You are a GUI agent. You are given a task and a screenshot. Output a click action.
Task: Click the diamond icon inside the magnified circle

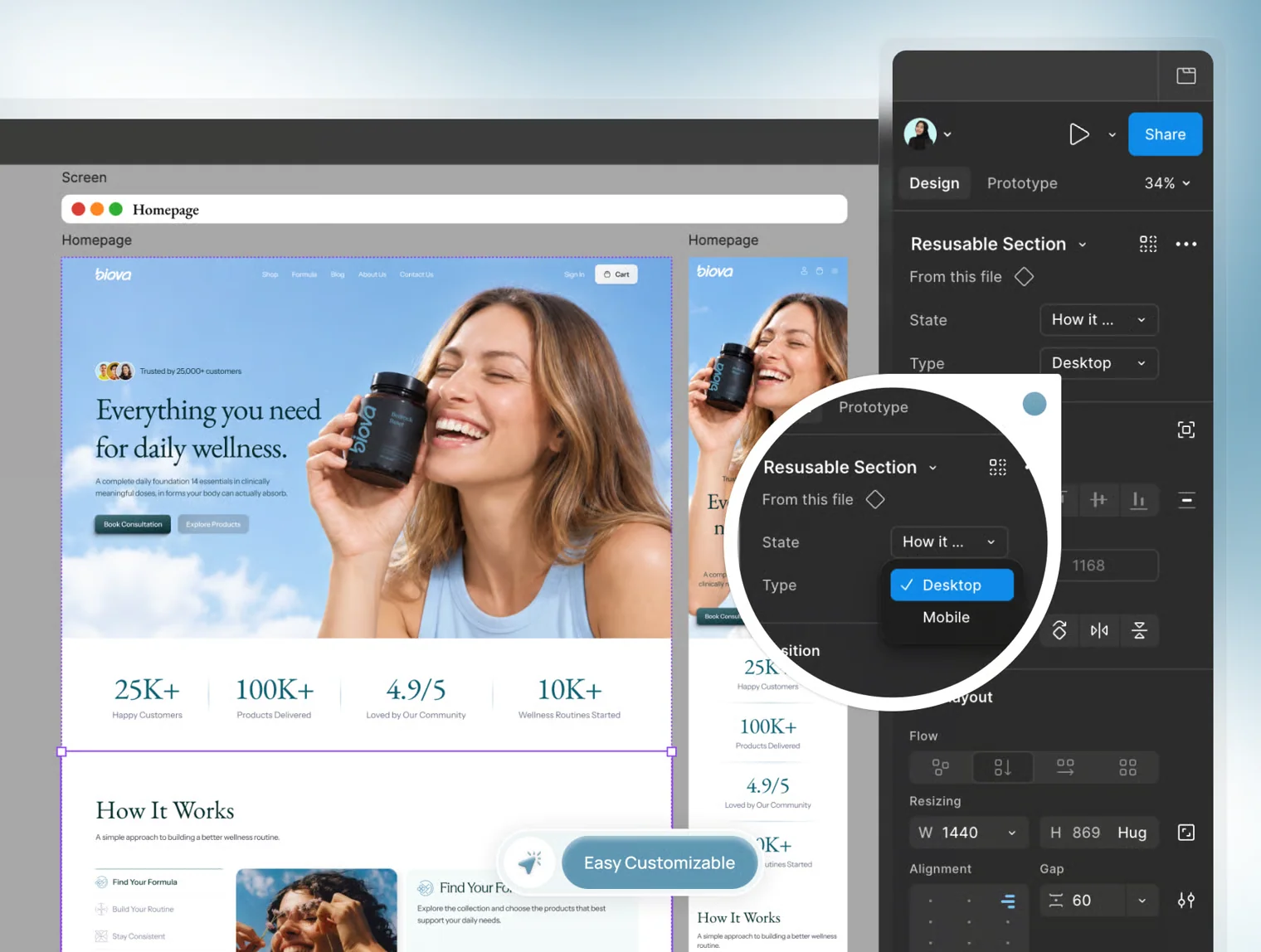coord(875,499)
